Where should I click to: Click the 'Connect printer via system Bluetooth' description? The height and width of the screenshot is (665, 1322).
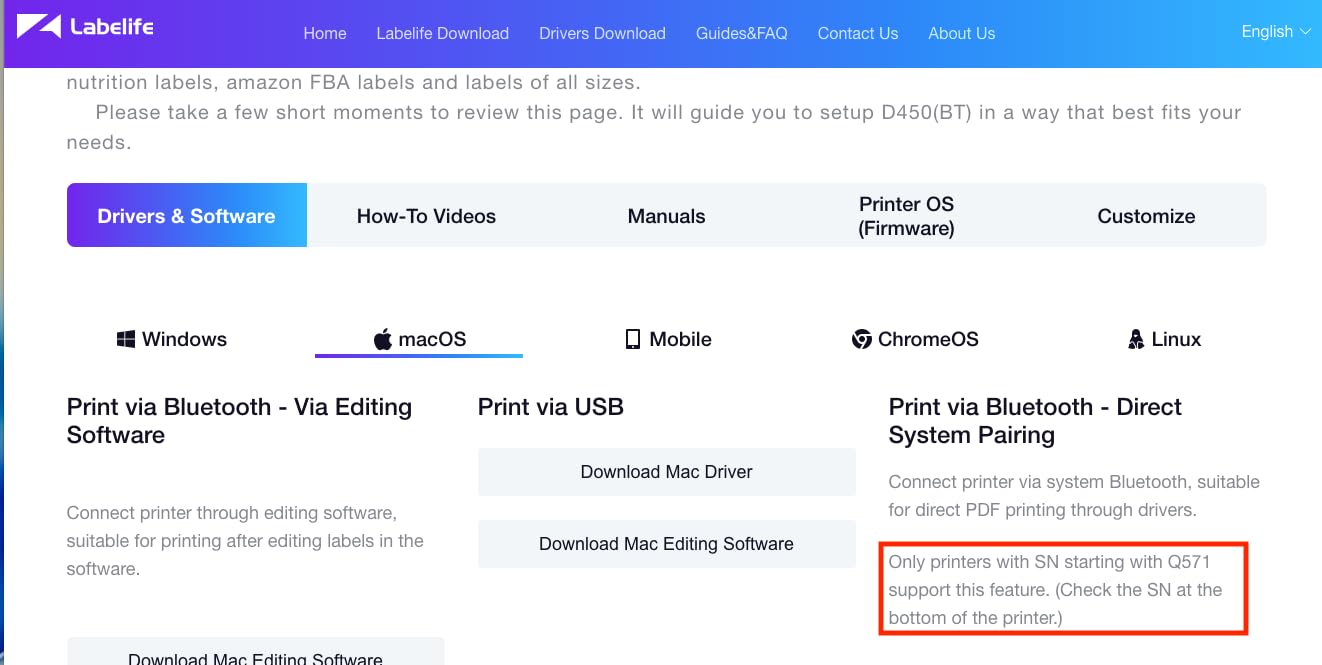click(1074, 496)
